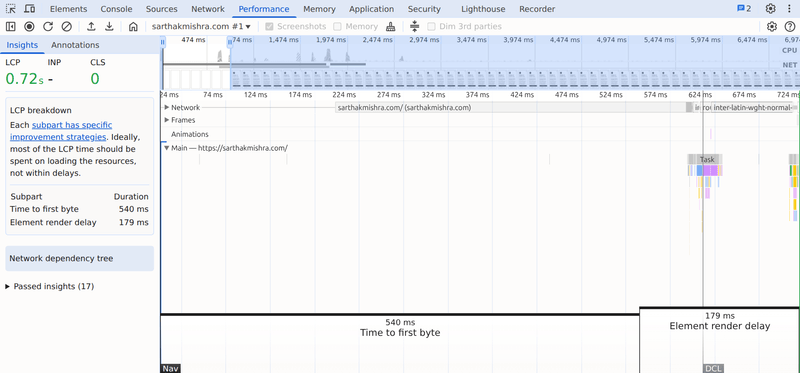Toggle the sidebar panel icon

(11, 27)
